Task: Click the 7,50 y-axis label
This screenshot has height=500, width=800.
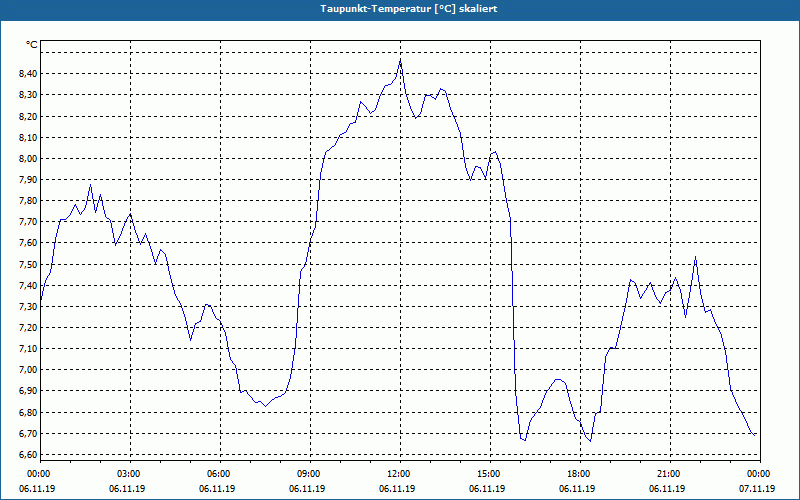Action: coord(28,264)
